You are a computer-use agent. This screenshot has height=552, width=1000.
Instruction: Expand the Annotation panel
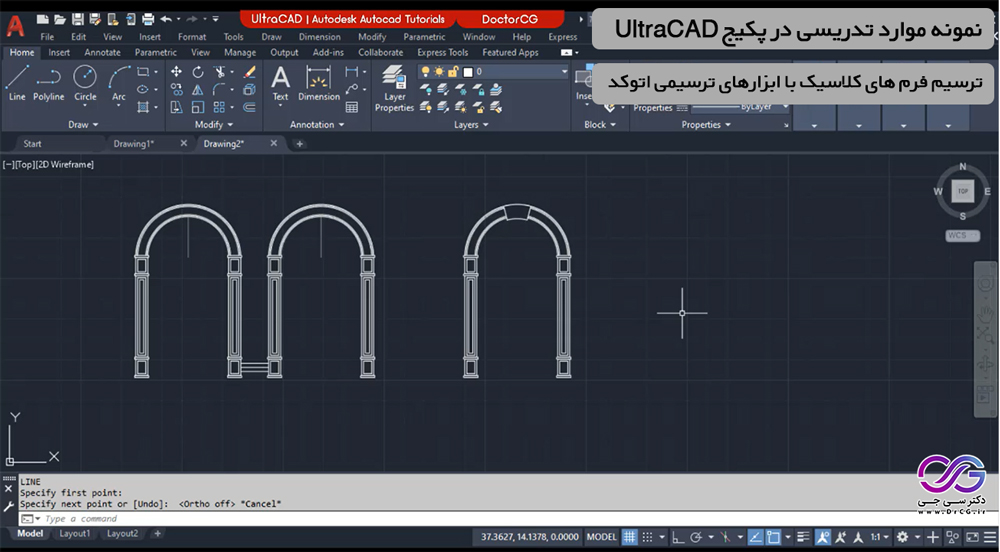(317, 124)
